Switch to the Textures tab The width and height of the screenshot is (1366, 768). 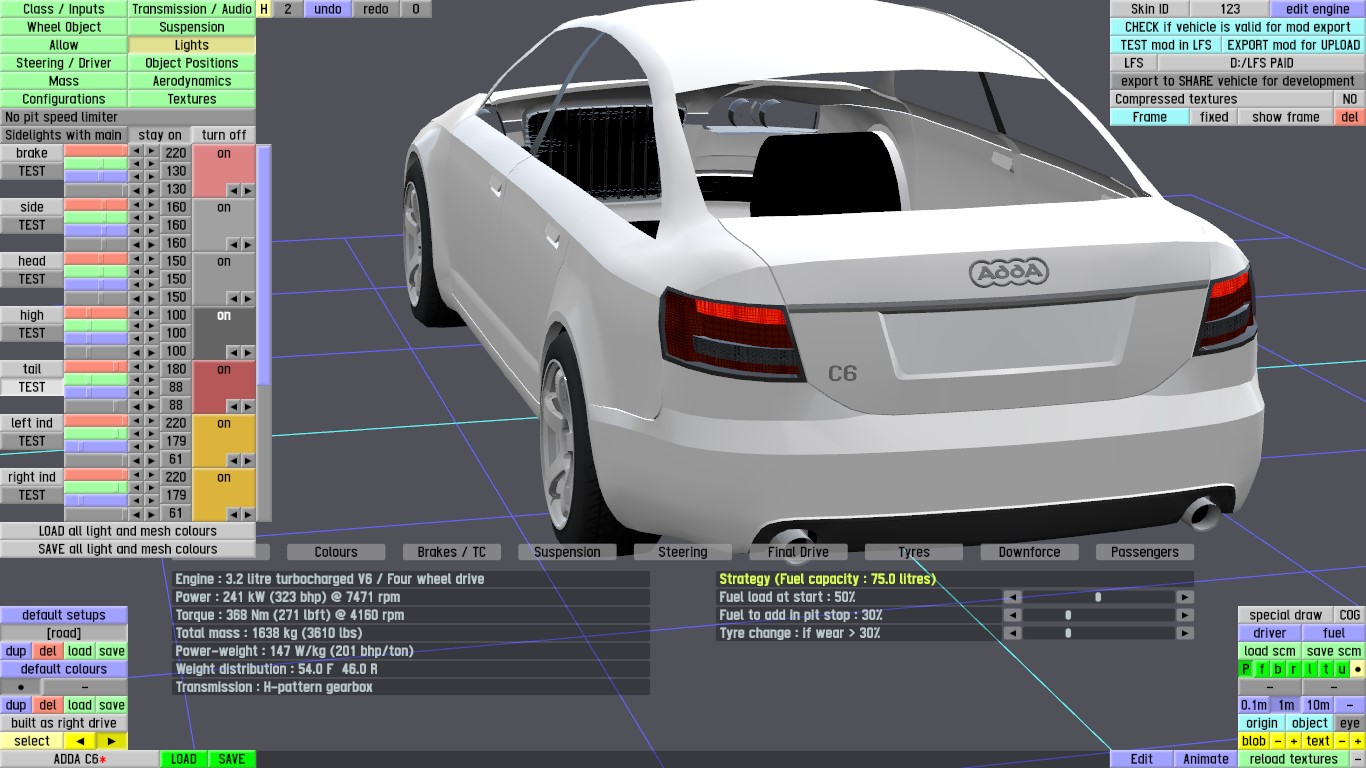pos(192,99)
